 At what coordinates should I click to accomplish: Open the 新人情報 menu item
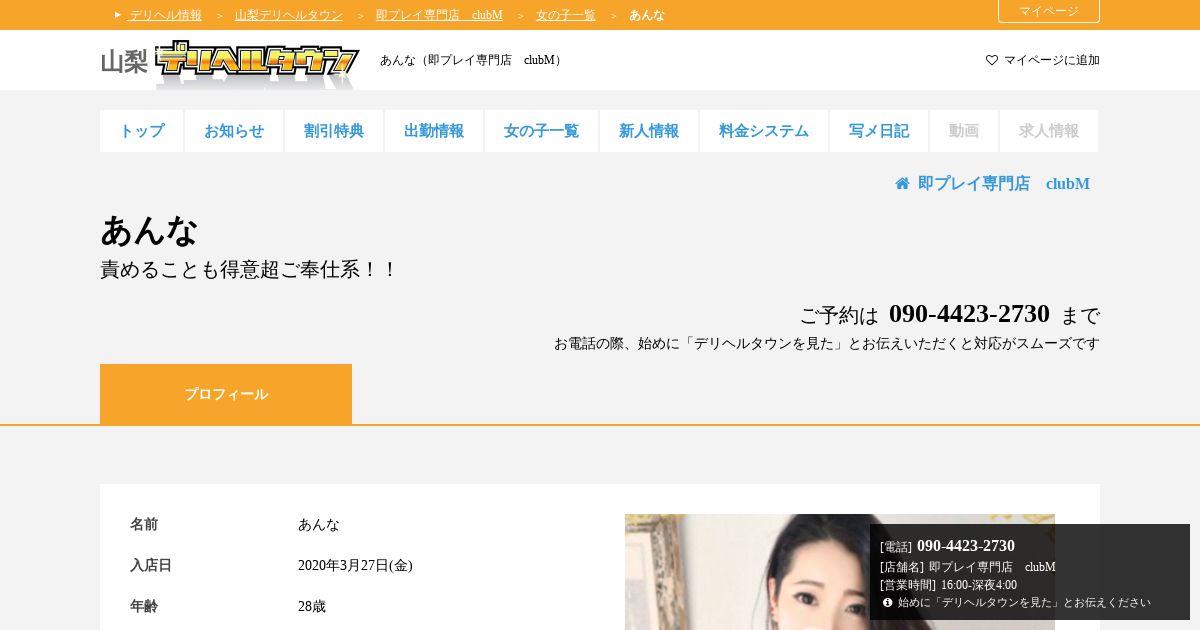(649, 131)
